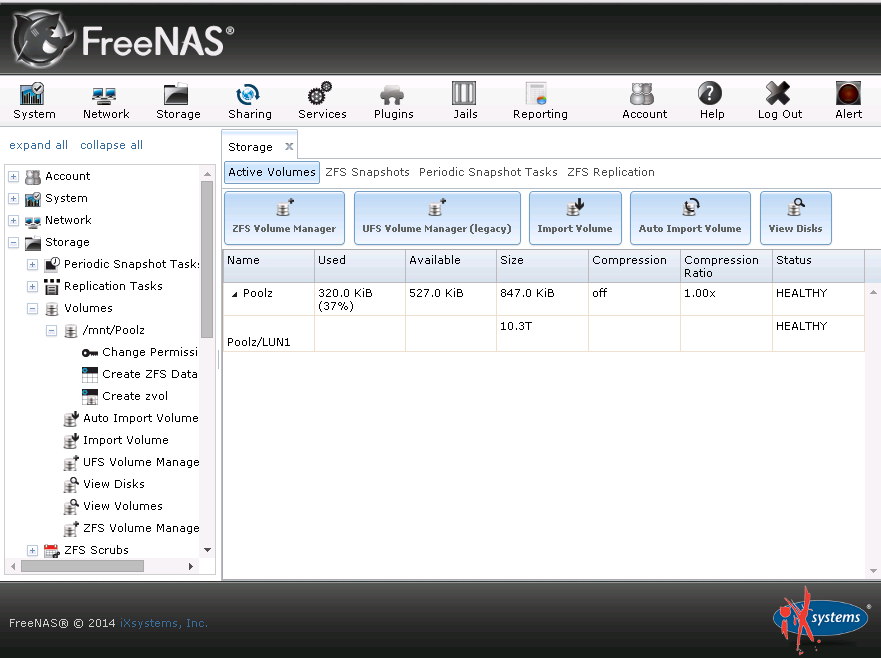The width and height of the screenshot is (881, 658).
Task: Click the ZFS Volume Manager button
Action: click(284, 218)
